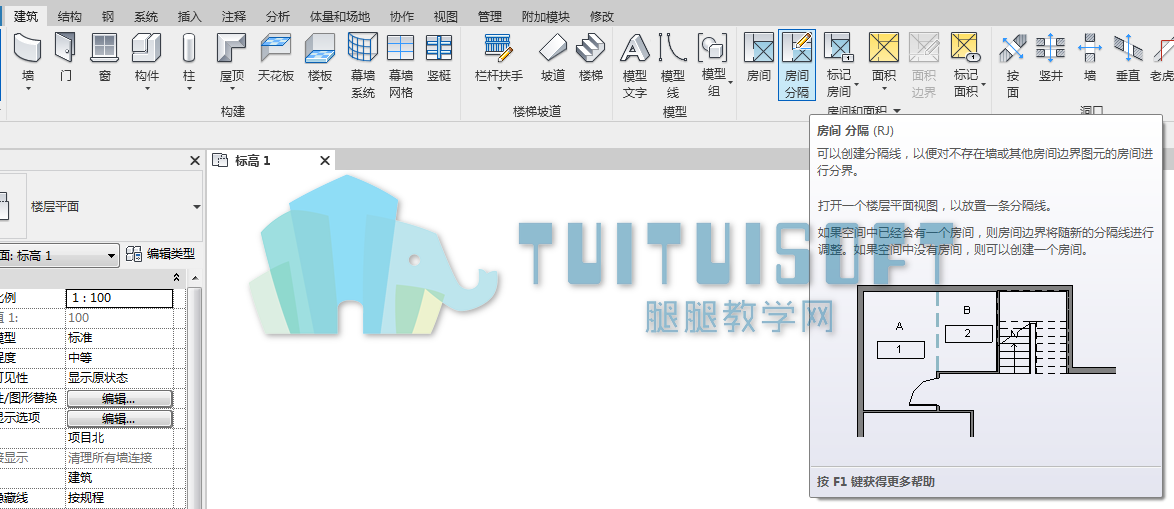
Task: Click 编辑... button for 显示选项
Action: pyautogui.click(x=119, y=418)
